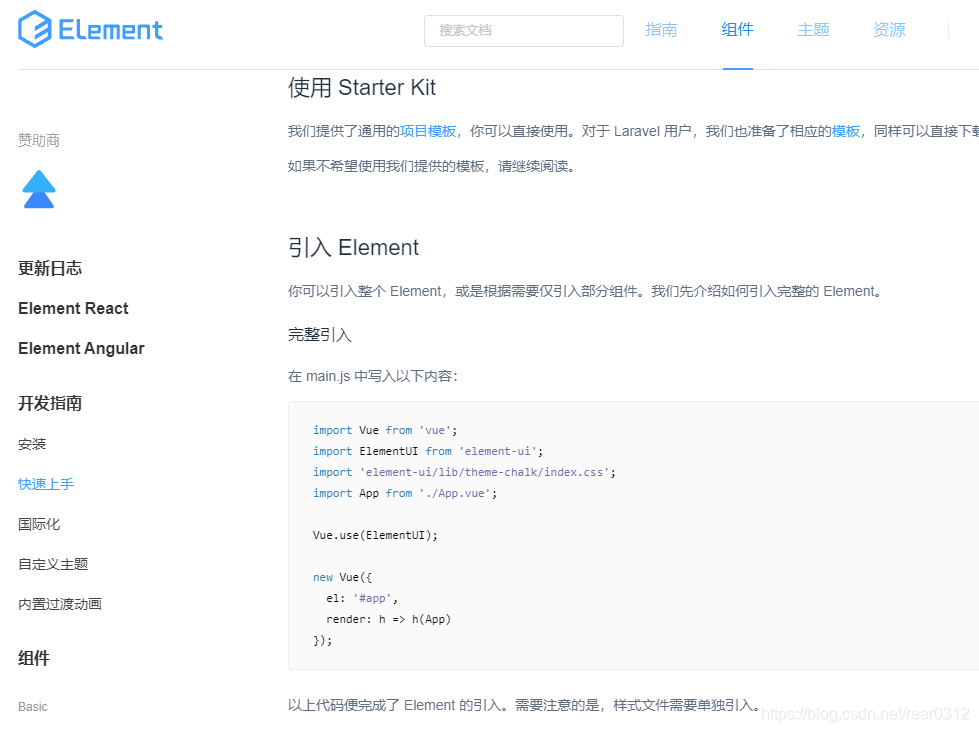Click the sentence 以上代码便完成了 Element 的引入
The image size is (979, 732).
pyautogui.click(x=524, y=705)
